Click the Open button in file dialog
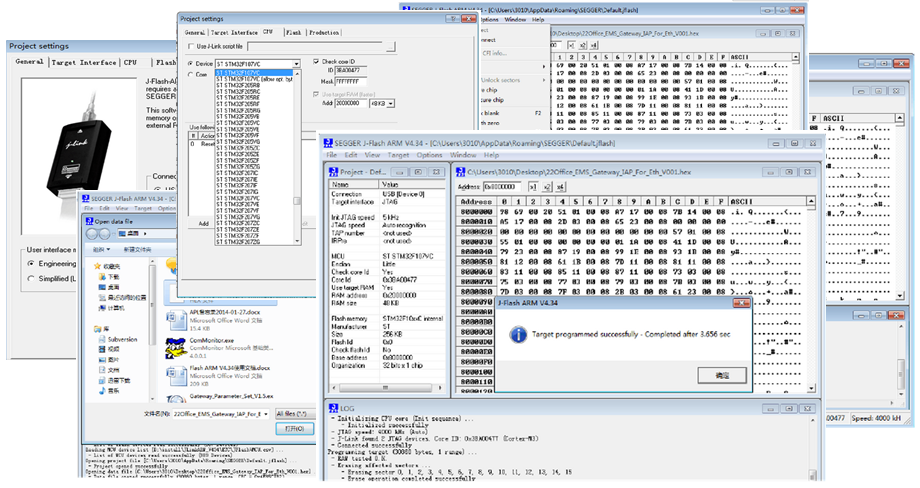The width and height of the screenshot is (920, 488). tap(295, 429)
